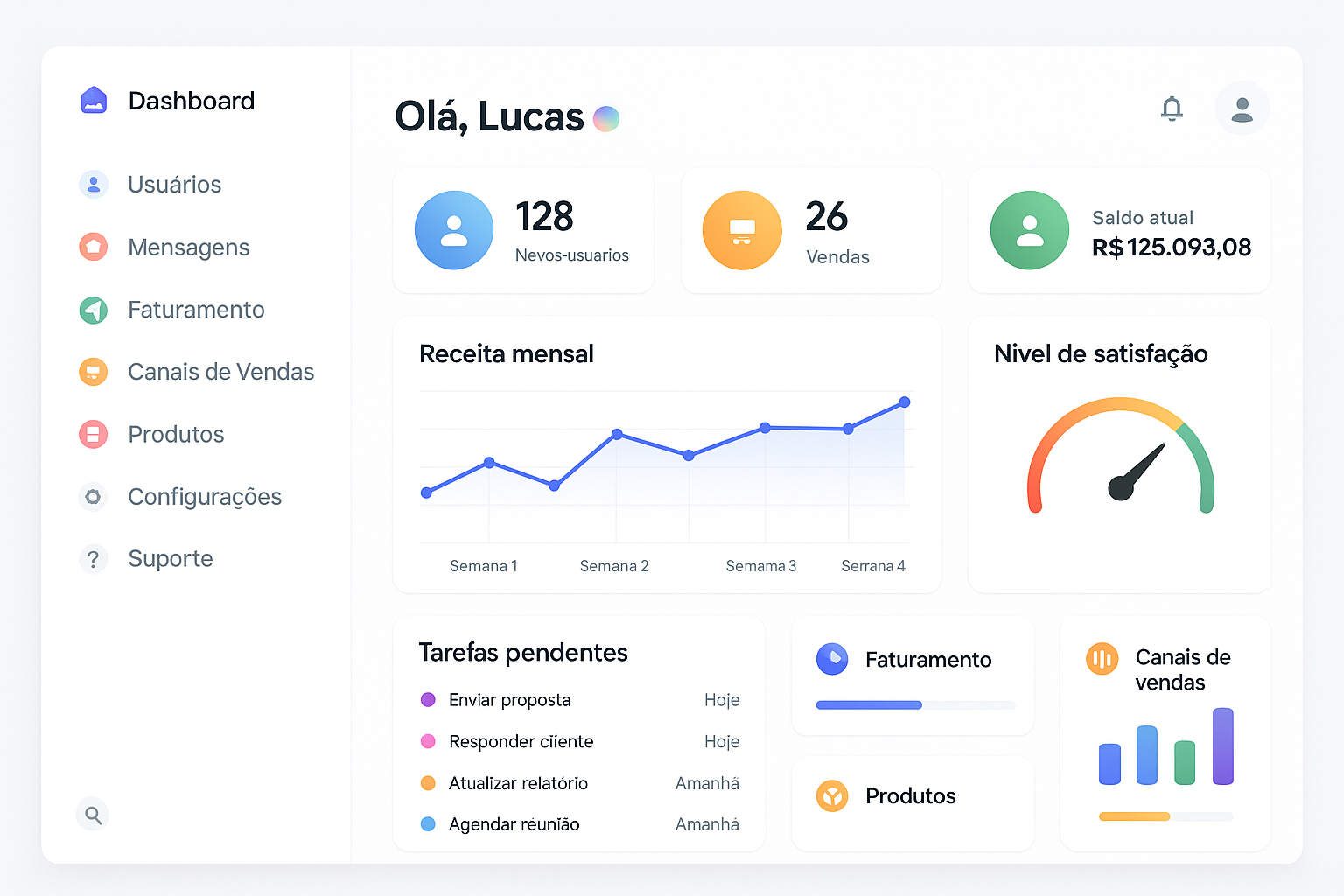The height and width of the screenshot is (896, 1344).
Task: Click the blue Novos usuários icon
Action: 454,230
